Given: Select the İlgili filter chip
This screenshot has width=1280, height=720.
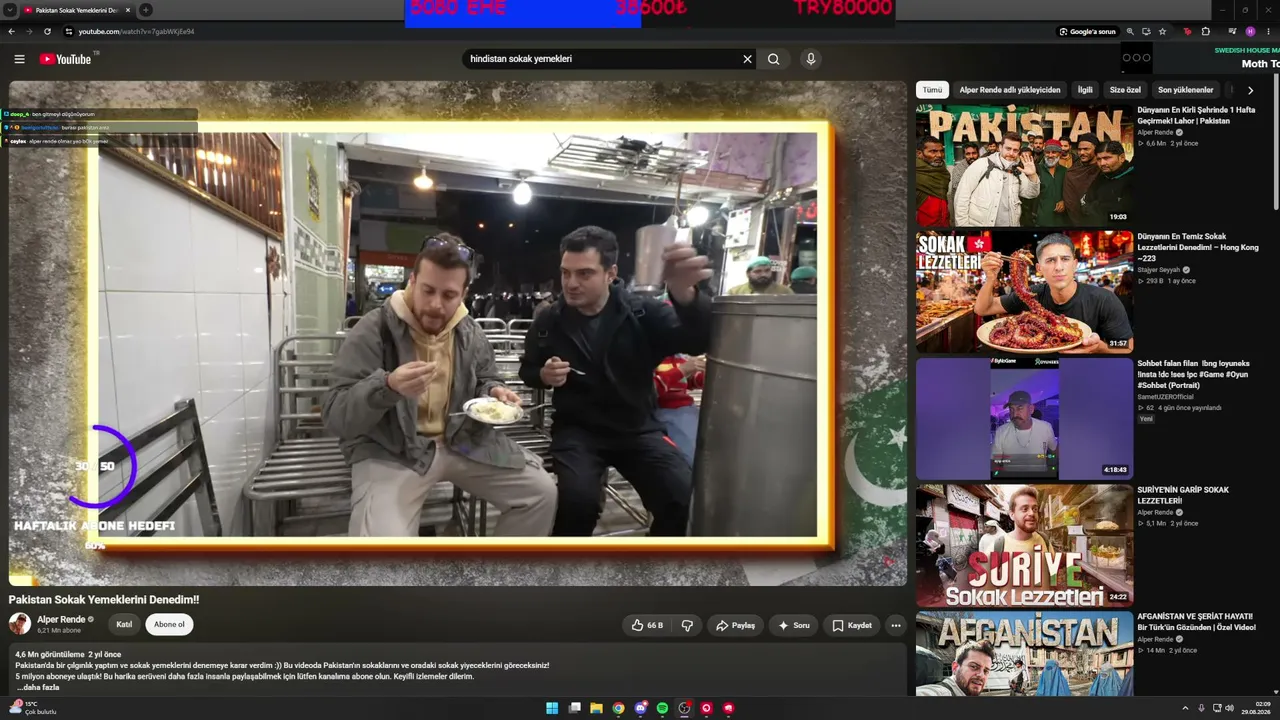Looking at the screenshot, I should (1085, 90).
